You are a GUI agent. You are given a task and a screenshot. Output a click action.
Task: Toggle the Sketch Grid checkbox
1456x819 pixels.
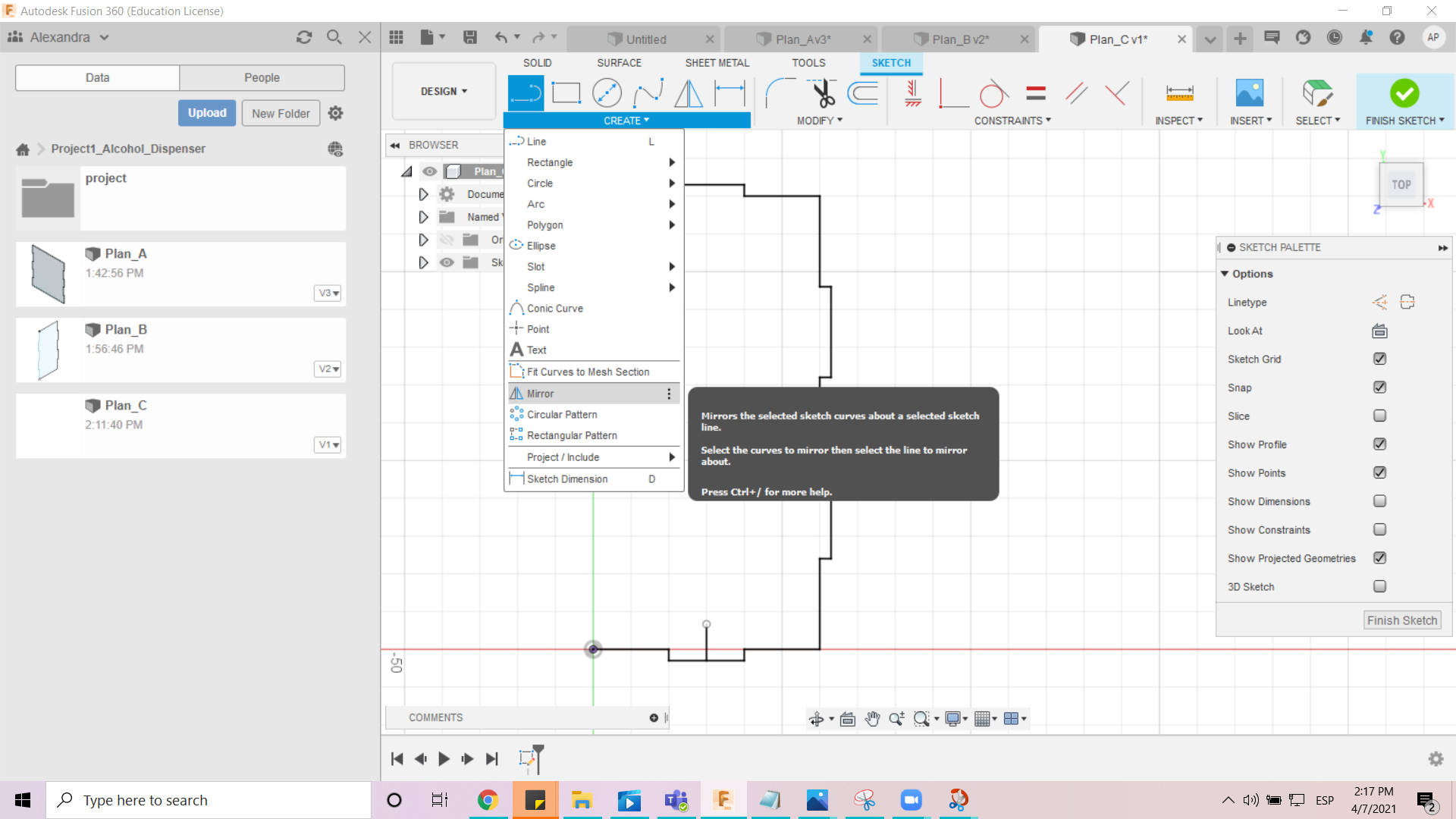coord(1379,359)
